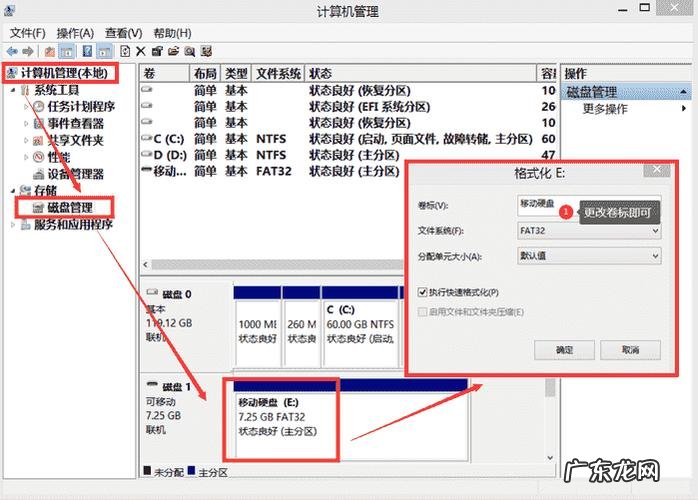Click 更多操作 in the actions pane
Image resolution: width=698 pixels, height=500 pixels.
605,109
